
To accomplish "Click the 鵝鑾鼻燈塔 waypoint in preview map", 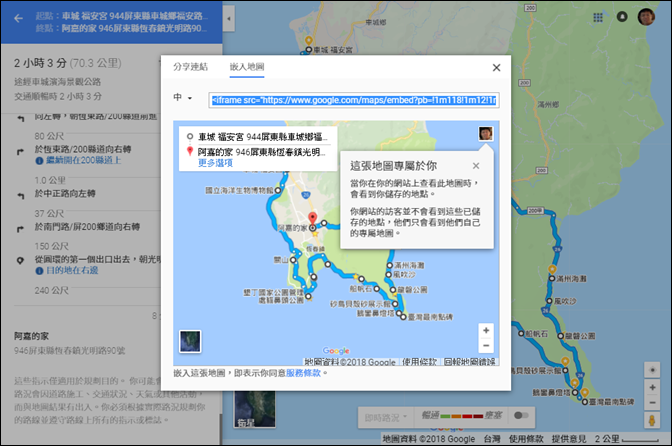I will [399, 313].
